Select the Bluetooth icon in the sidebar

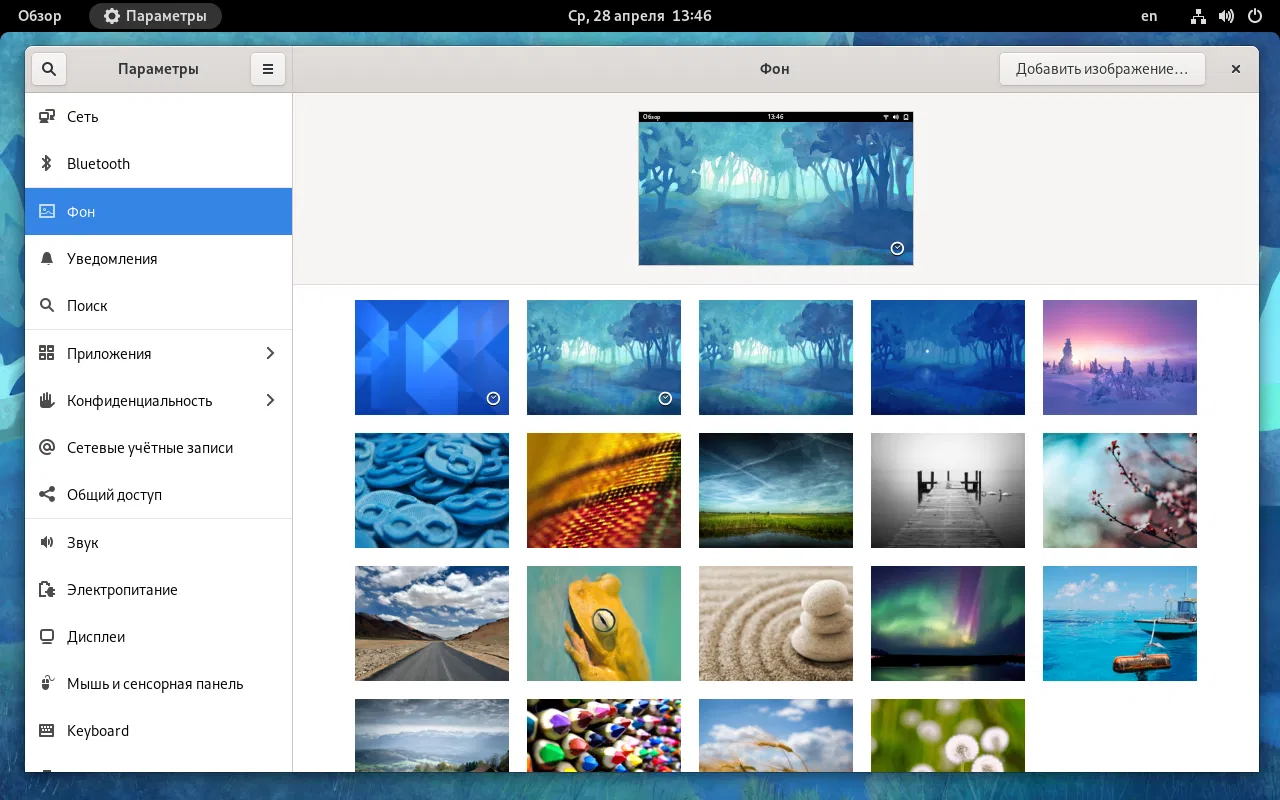click(x=47, y=164)
